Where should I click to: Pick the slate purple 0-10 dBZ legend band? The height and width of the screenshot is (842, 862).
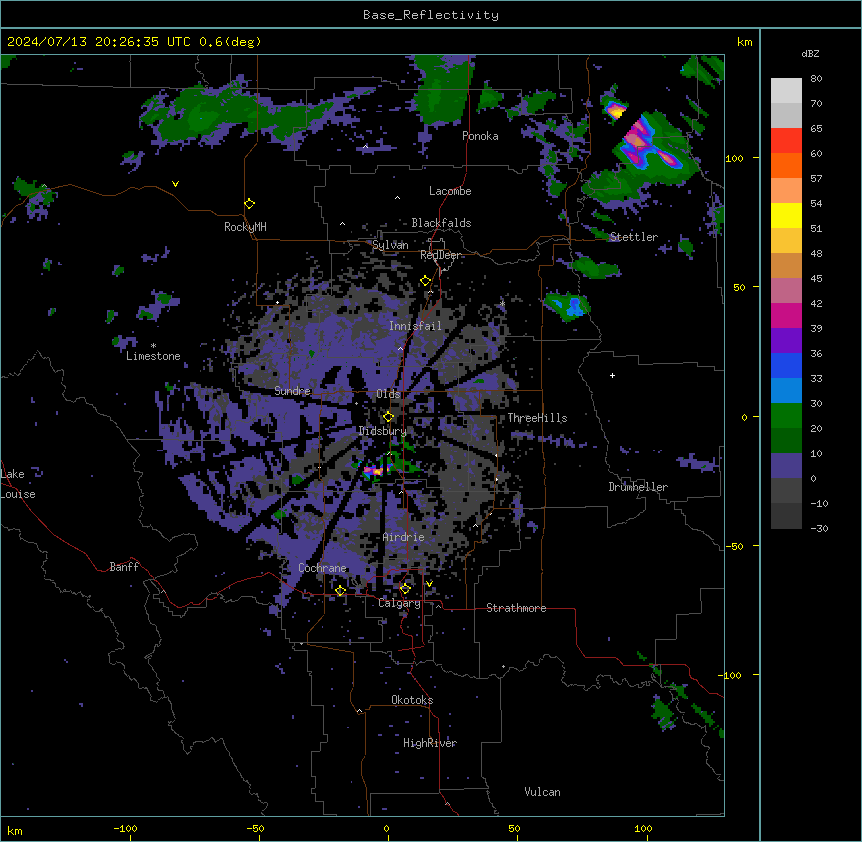point(786,466)
